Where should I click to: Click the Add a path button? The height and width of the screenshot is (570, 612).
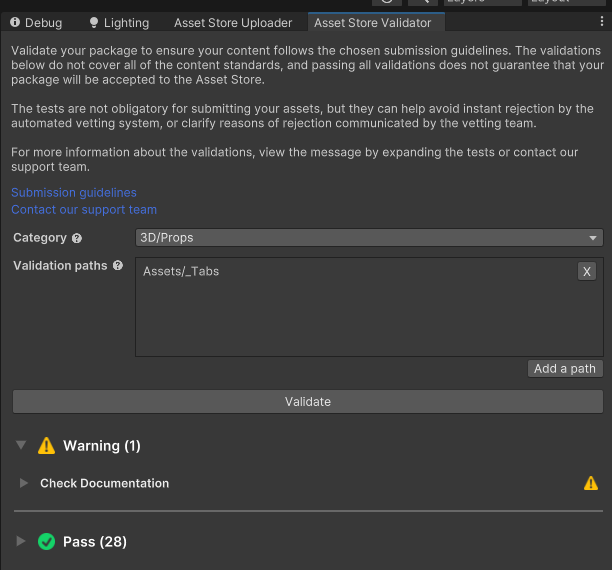pyautogui.click(x=565, y=369)
